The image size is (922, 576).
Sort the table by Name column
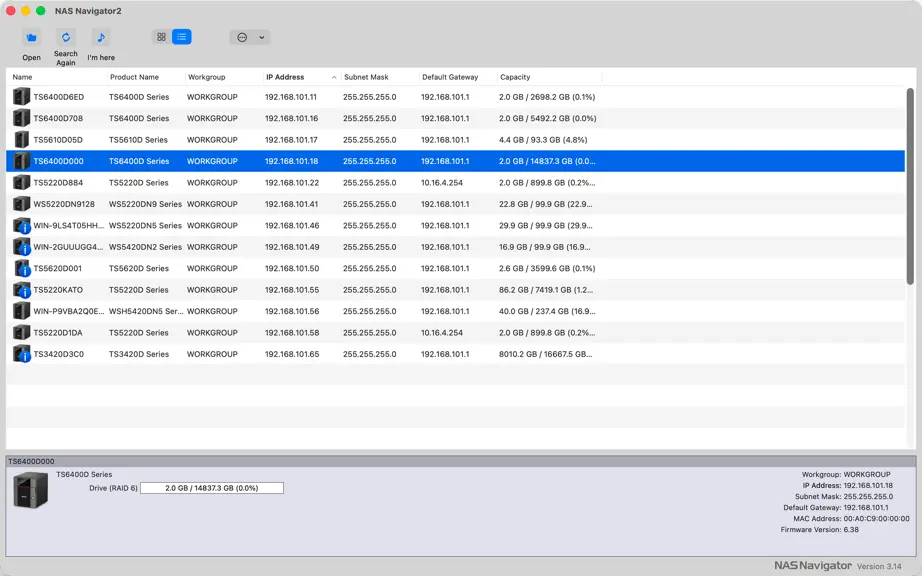[x=22, y=77]
